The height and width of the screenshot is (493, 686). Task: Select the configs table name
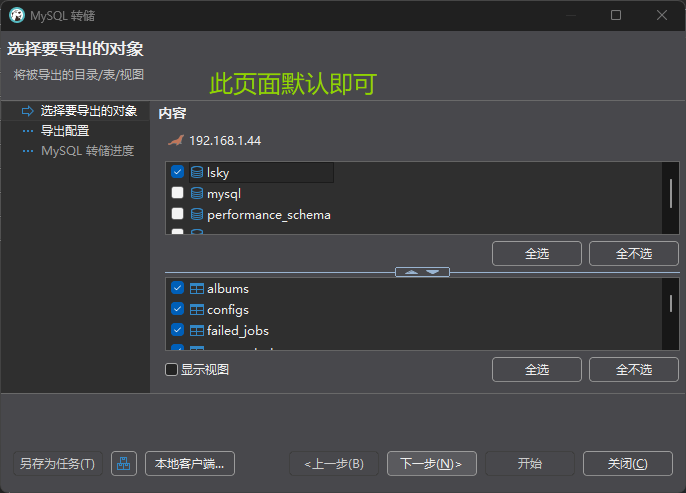(228, 310)
